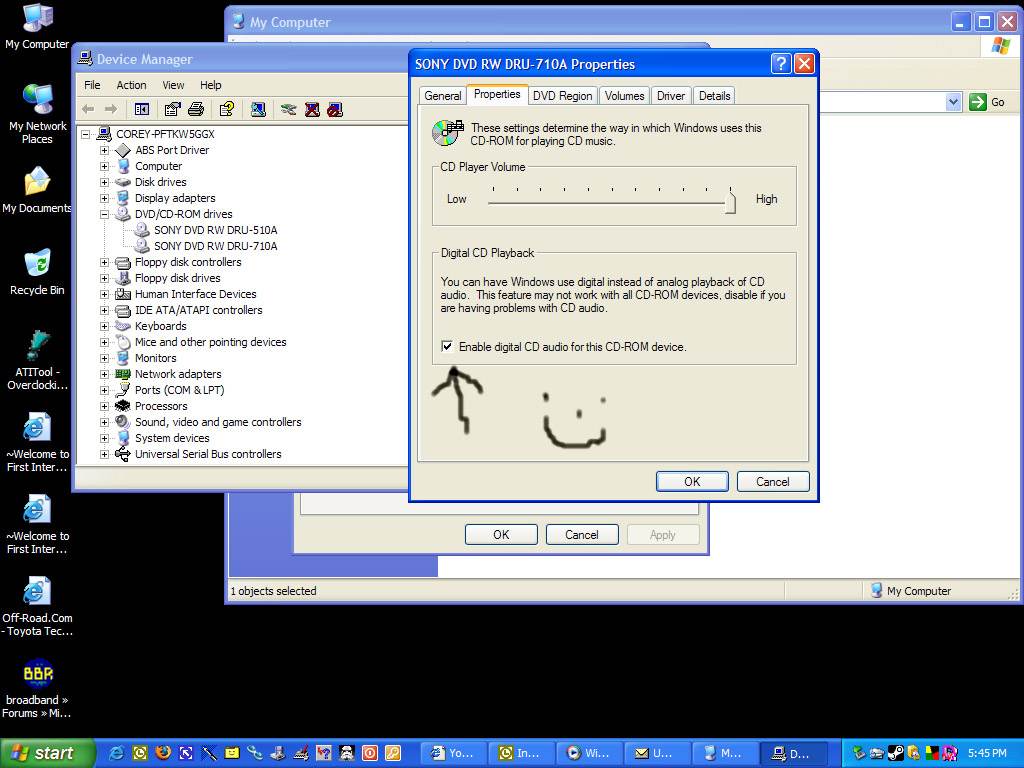Switch to the Details tab
The height and width of the screenshot is (768, 1024).
click(x=714, y=96)
